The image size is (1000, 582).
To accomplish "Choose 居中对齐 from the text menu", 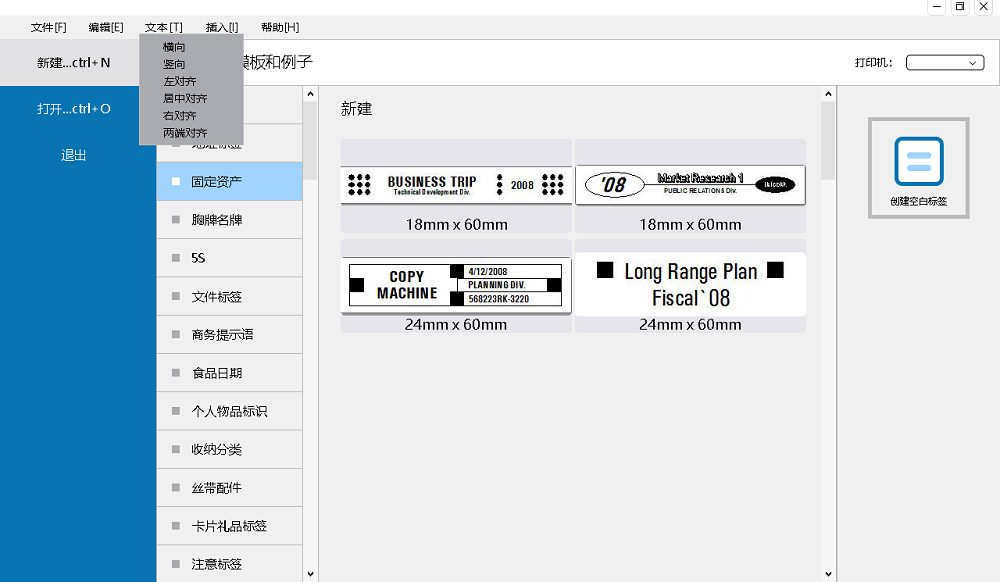I will tap(185, 99).
